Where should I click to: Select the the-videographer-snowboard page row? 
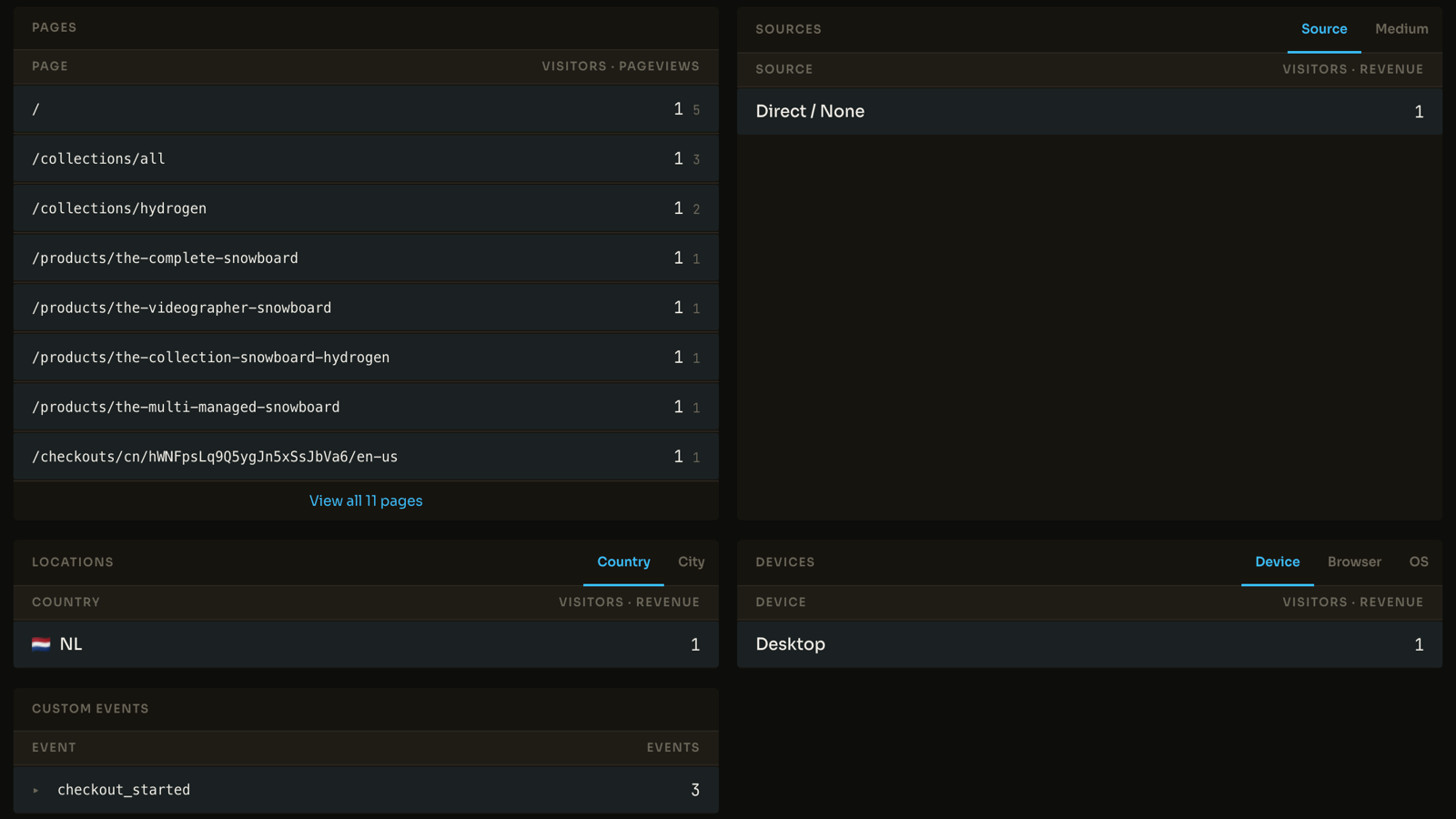tap(366, 308)
